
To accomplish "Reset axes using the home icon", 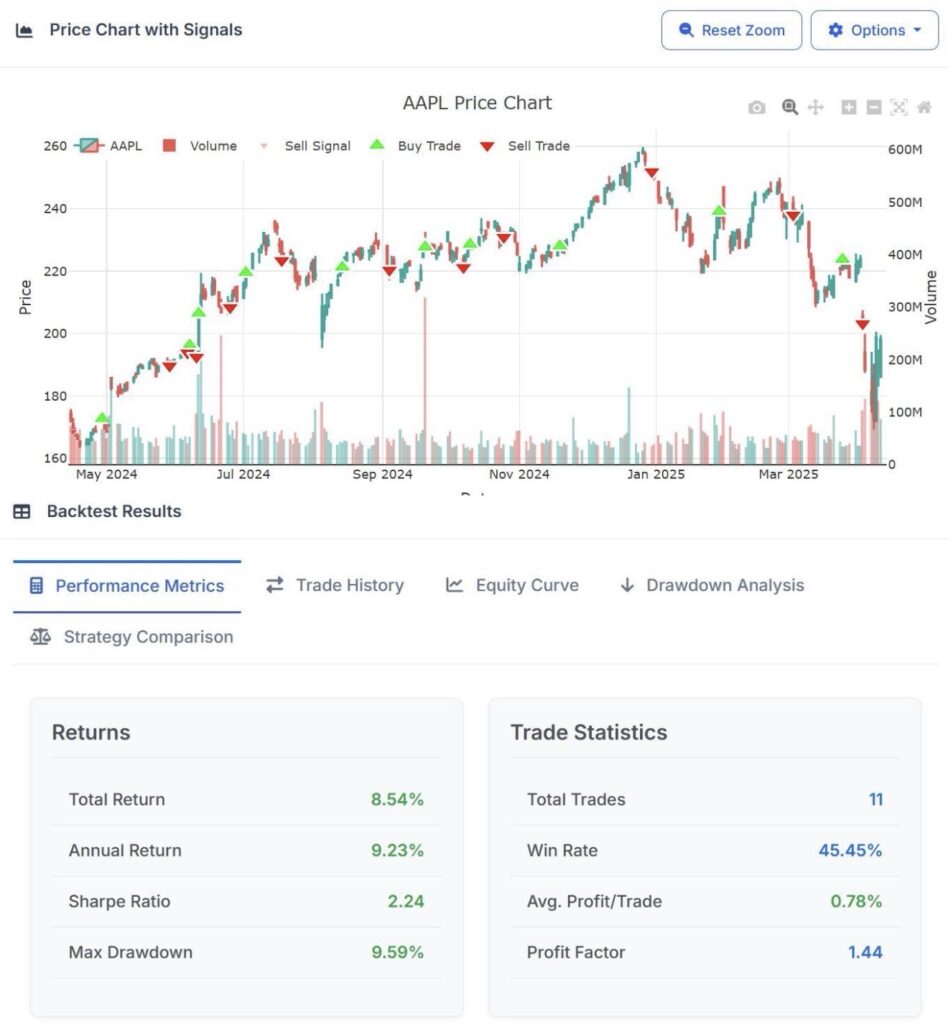I will pos(924,107).
